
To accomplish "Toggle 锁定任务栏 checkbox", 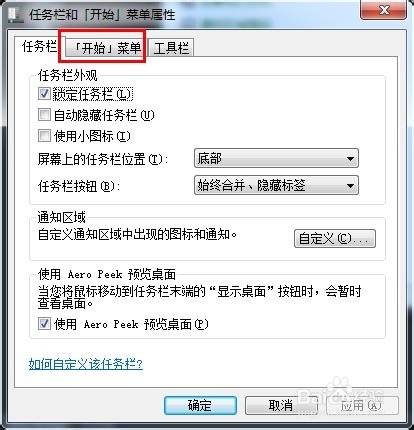I will (44, 94).
